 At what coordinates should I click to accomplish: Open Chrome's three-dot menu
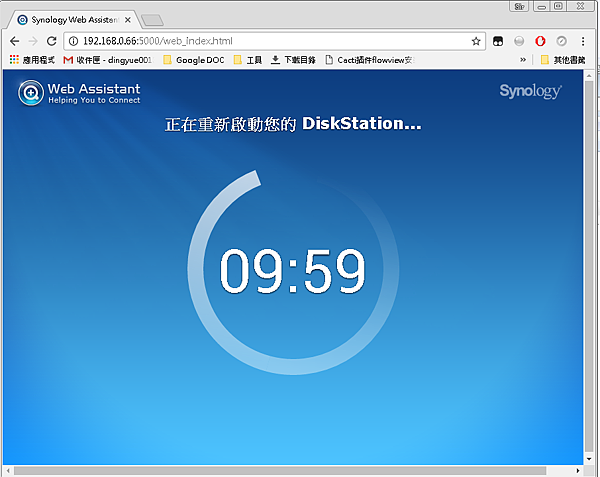(x=583, y=41)
